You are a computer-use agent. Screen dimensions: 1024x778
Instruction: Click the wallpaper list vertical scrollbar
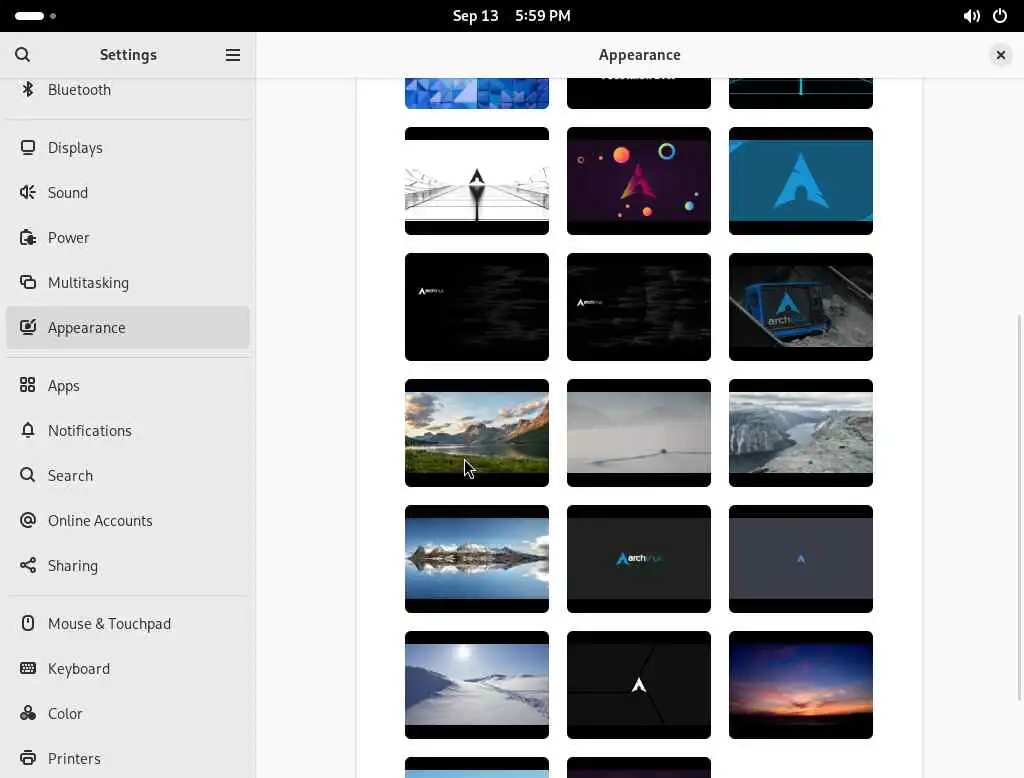(1019, 507)
